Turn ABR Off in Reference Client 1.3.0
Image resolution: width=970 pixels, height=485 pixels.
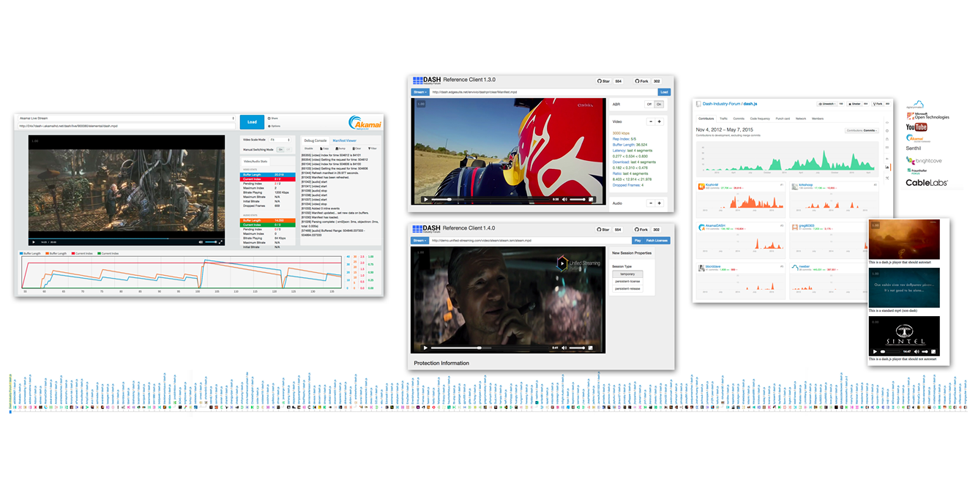tap(650, 105)
